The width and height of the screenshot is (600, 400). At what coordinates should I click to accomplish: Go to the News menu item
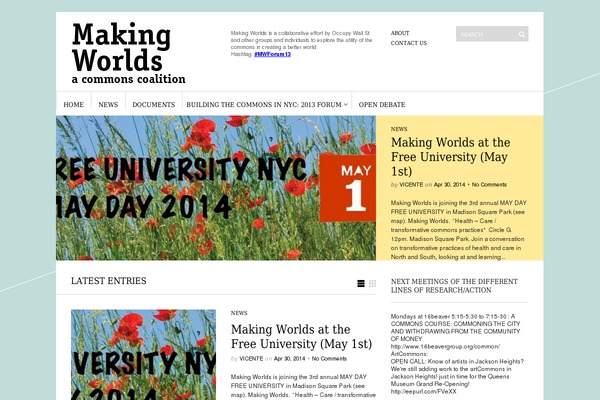(x=108, y=104)
